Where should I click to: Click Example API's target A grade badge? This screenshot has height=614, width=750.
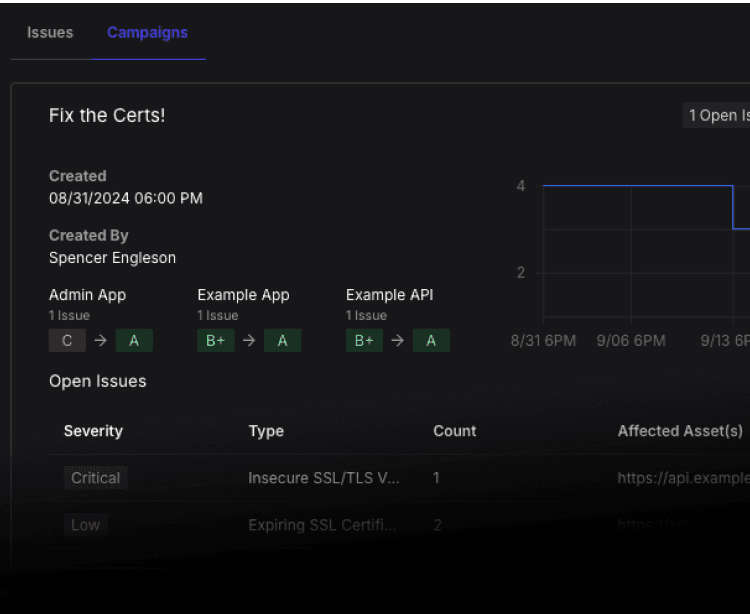[x=431, y=341]
